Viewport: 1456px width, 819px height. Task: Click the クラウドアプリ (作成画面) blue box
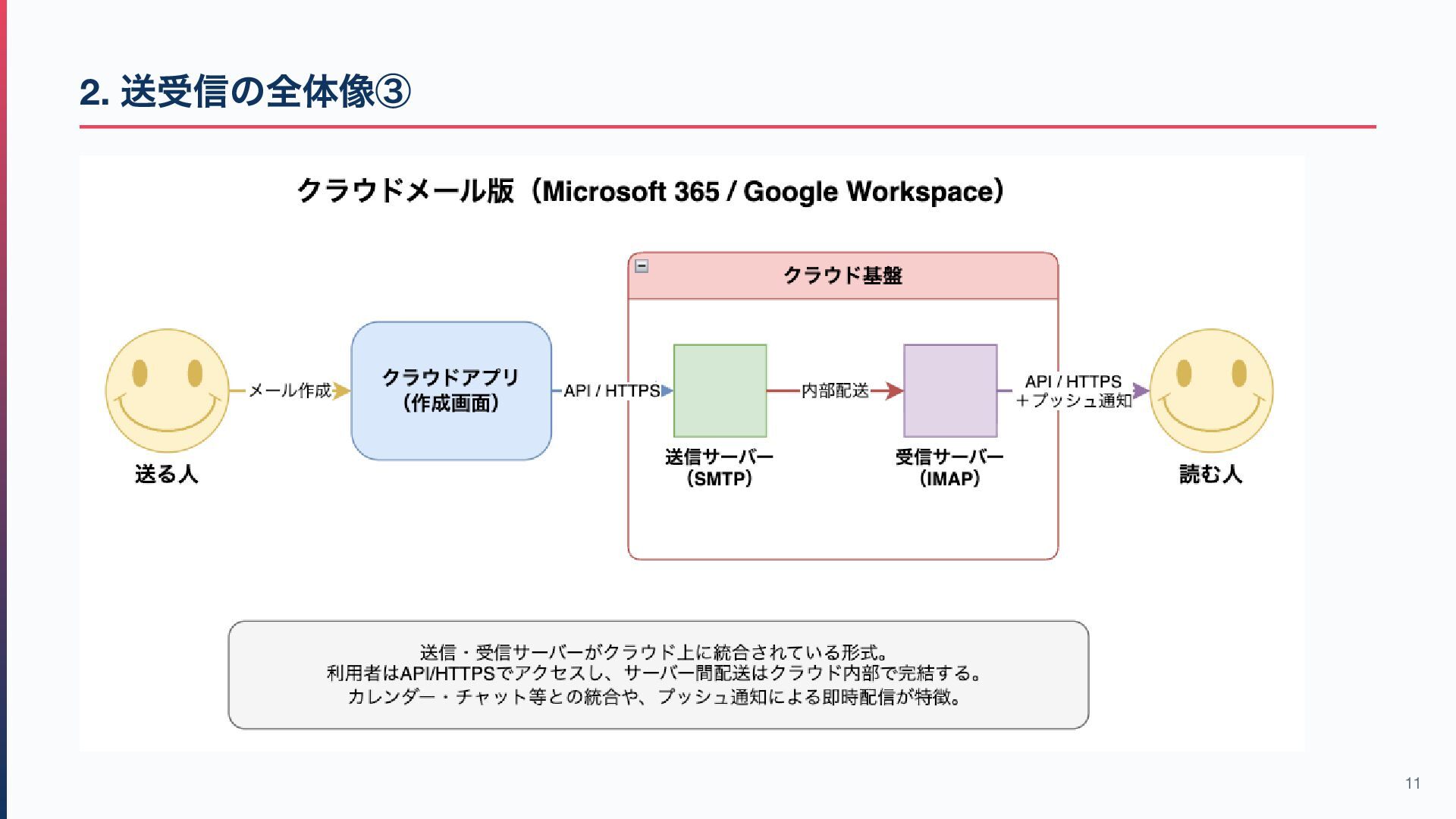tap(450, 391)
